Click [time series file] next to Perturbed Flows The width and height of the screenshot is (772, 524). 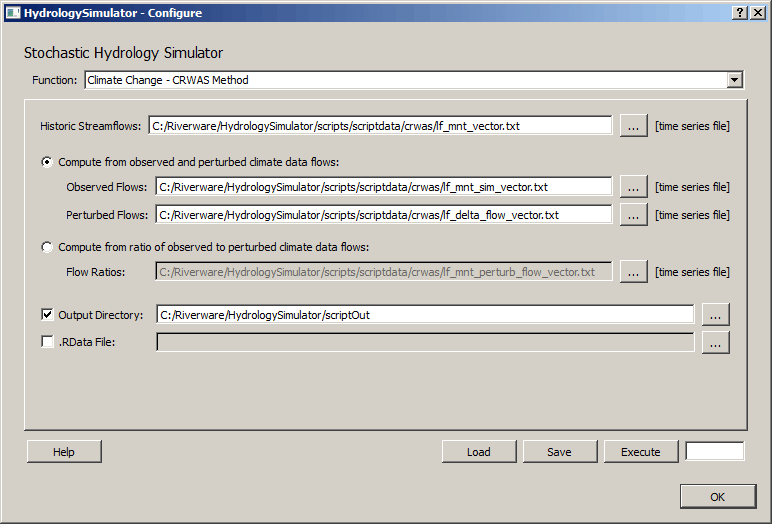tap(692, 215)
